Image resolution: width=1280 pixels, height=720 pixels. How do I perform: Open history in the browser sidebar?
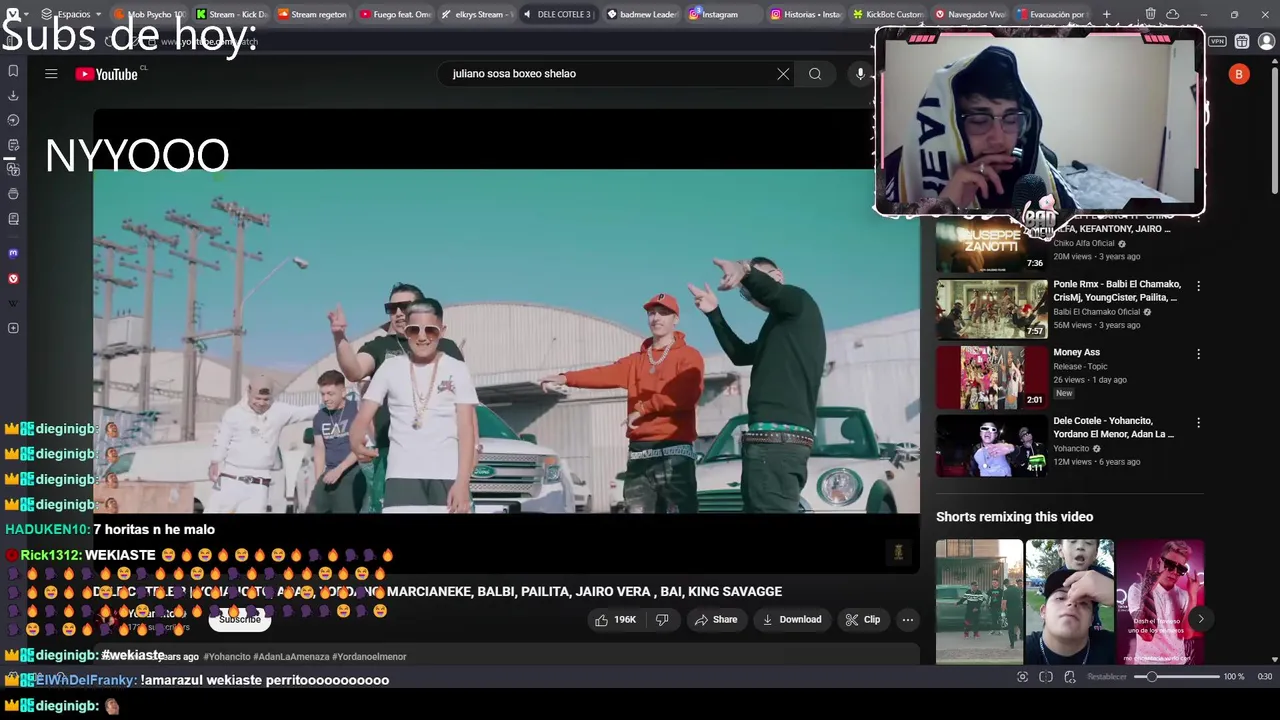click(13, 120)
